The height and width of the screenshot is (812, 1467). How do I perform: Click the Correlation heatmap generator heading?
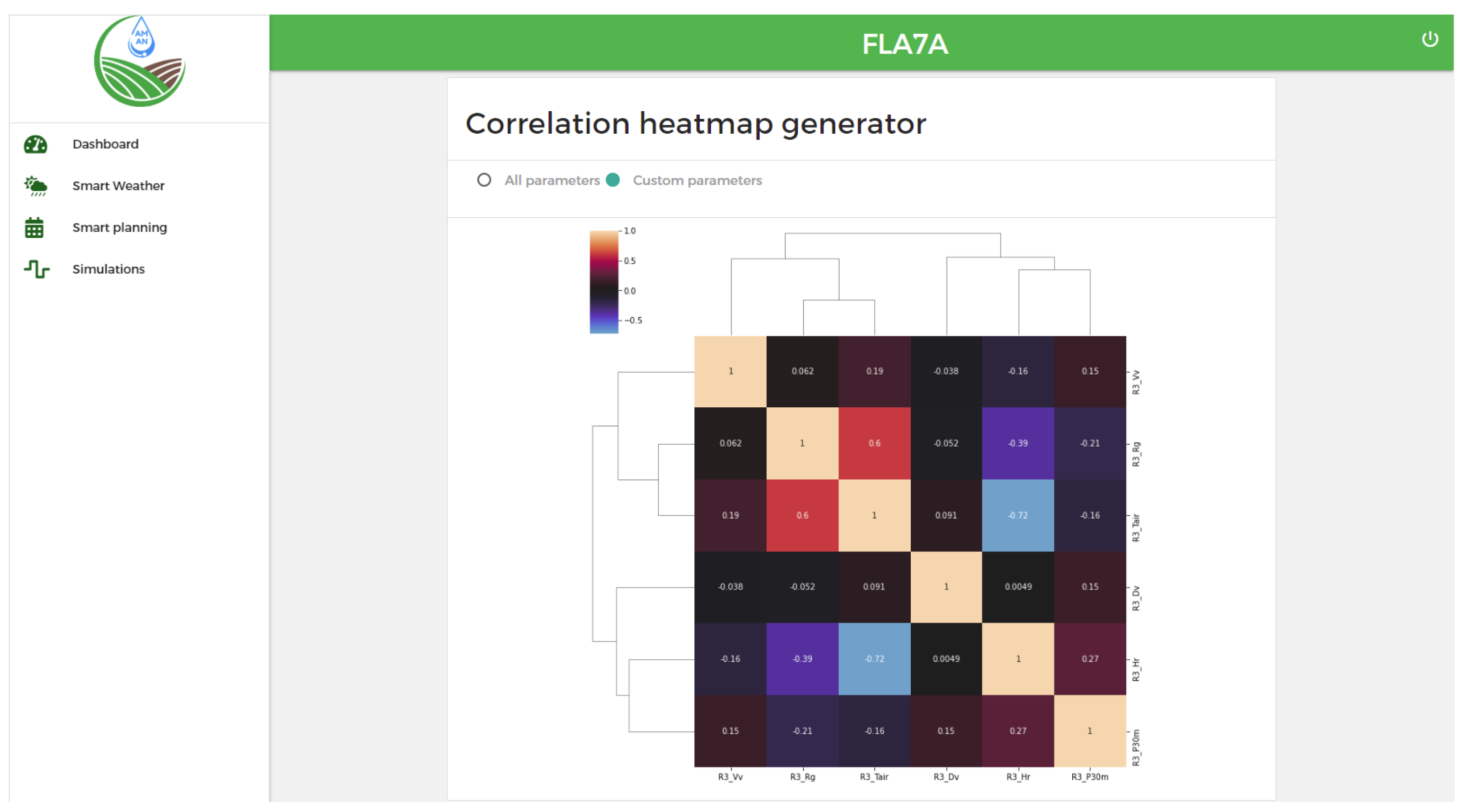(x=695, y=124)
